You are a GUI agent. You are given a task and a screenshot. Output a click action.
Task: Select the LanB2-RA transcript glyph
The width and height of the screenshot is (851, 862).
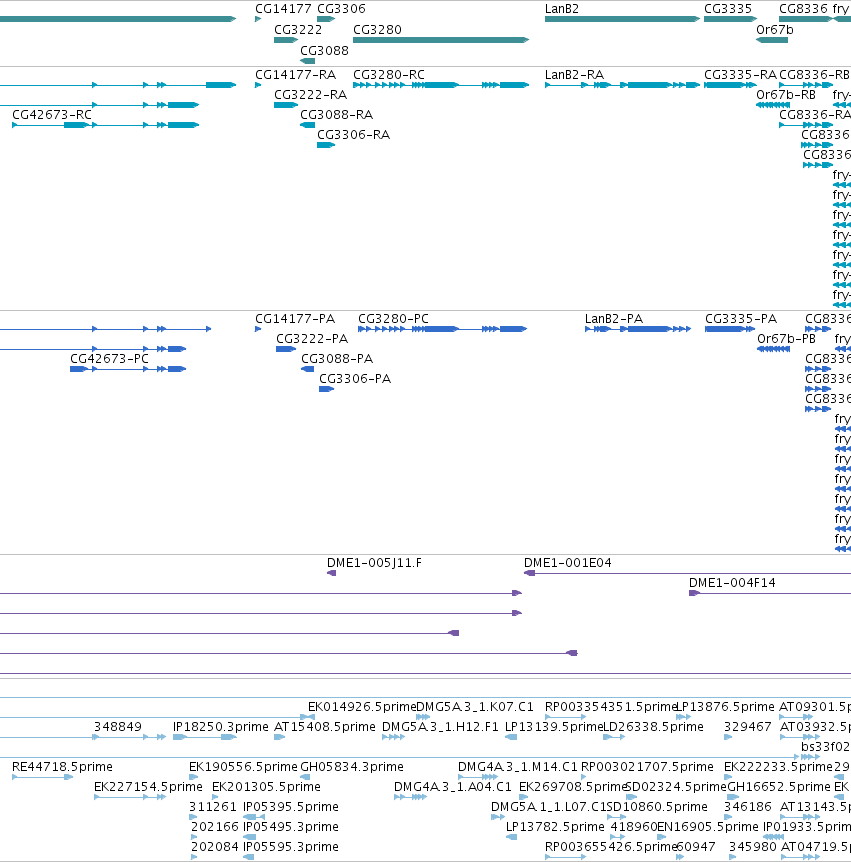pos(622,85)
